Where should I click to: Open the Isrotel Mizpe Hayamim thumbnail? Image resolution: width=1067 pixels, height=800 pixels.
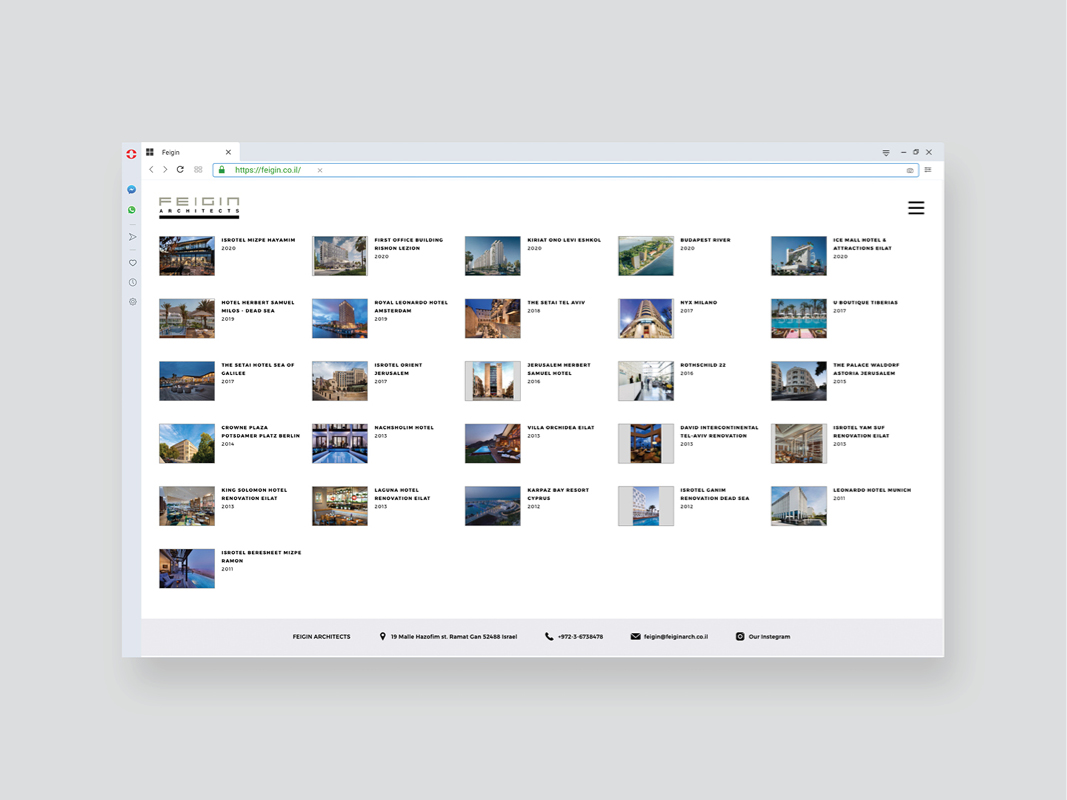tap(187, 256)
